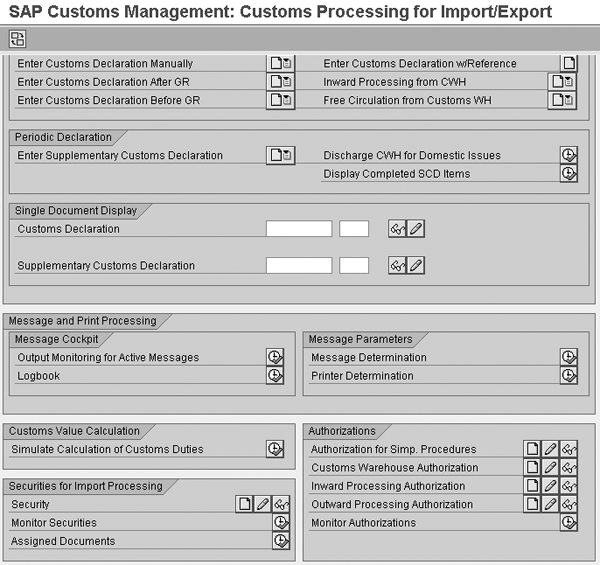This screenshot has width=600, height=565.
Task: Open the Logbook execute icon
Action: (275, 375)
